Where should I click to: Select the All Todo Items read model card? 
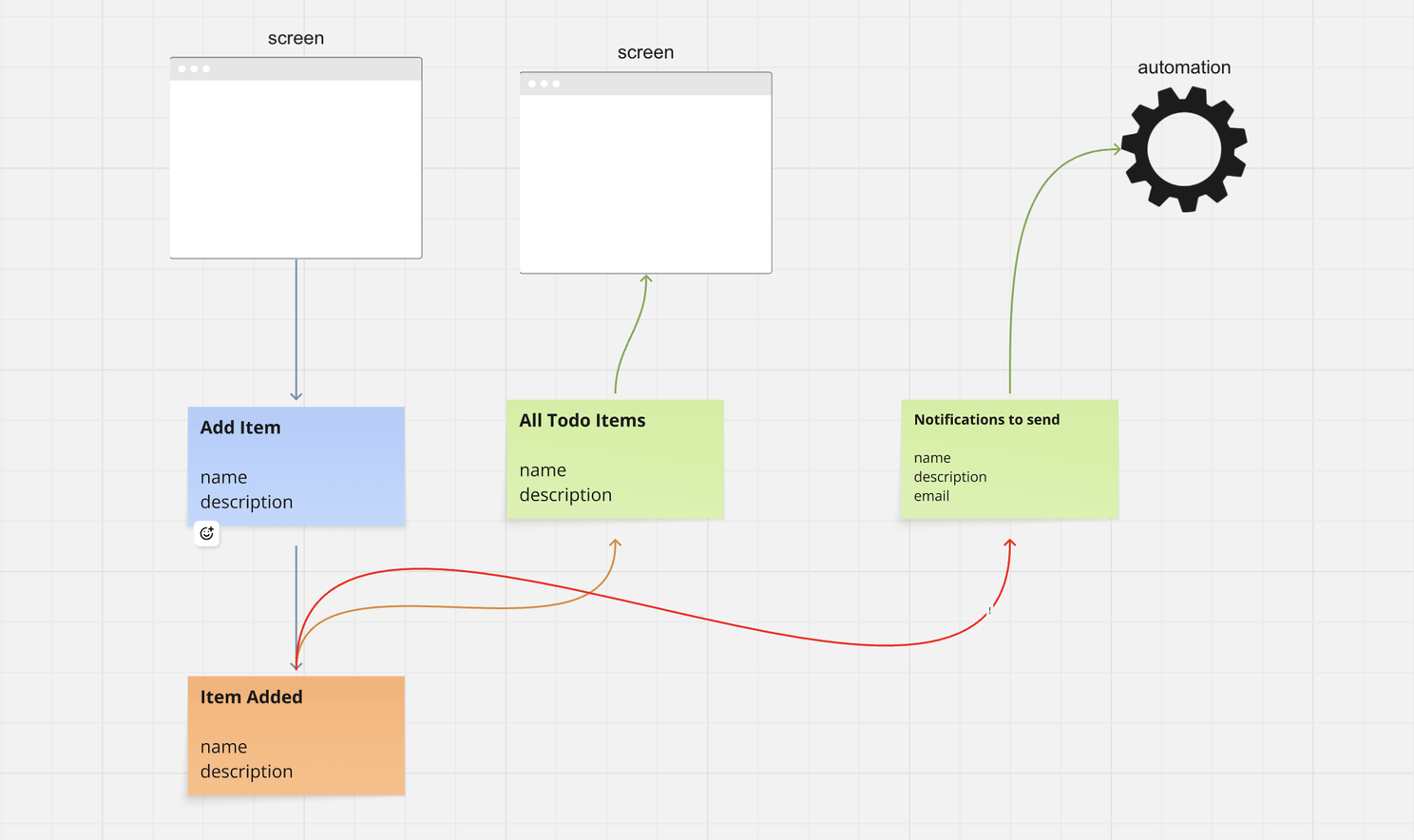(615, 459)
